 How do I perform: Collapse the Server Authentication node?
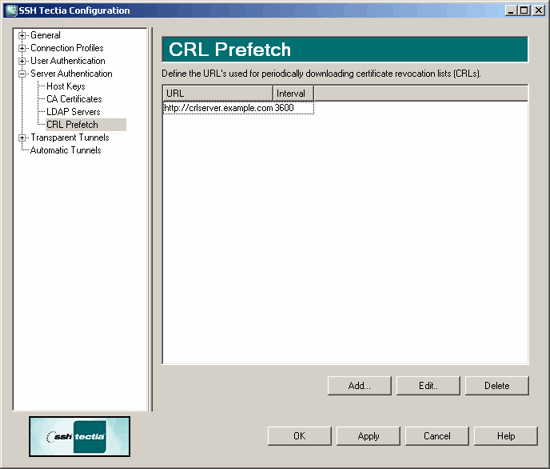(x=22, y=74)
